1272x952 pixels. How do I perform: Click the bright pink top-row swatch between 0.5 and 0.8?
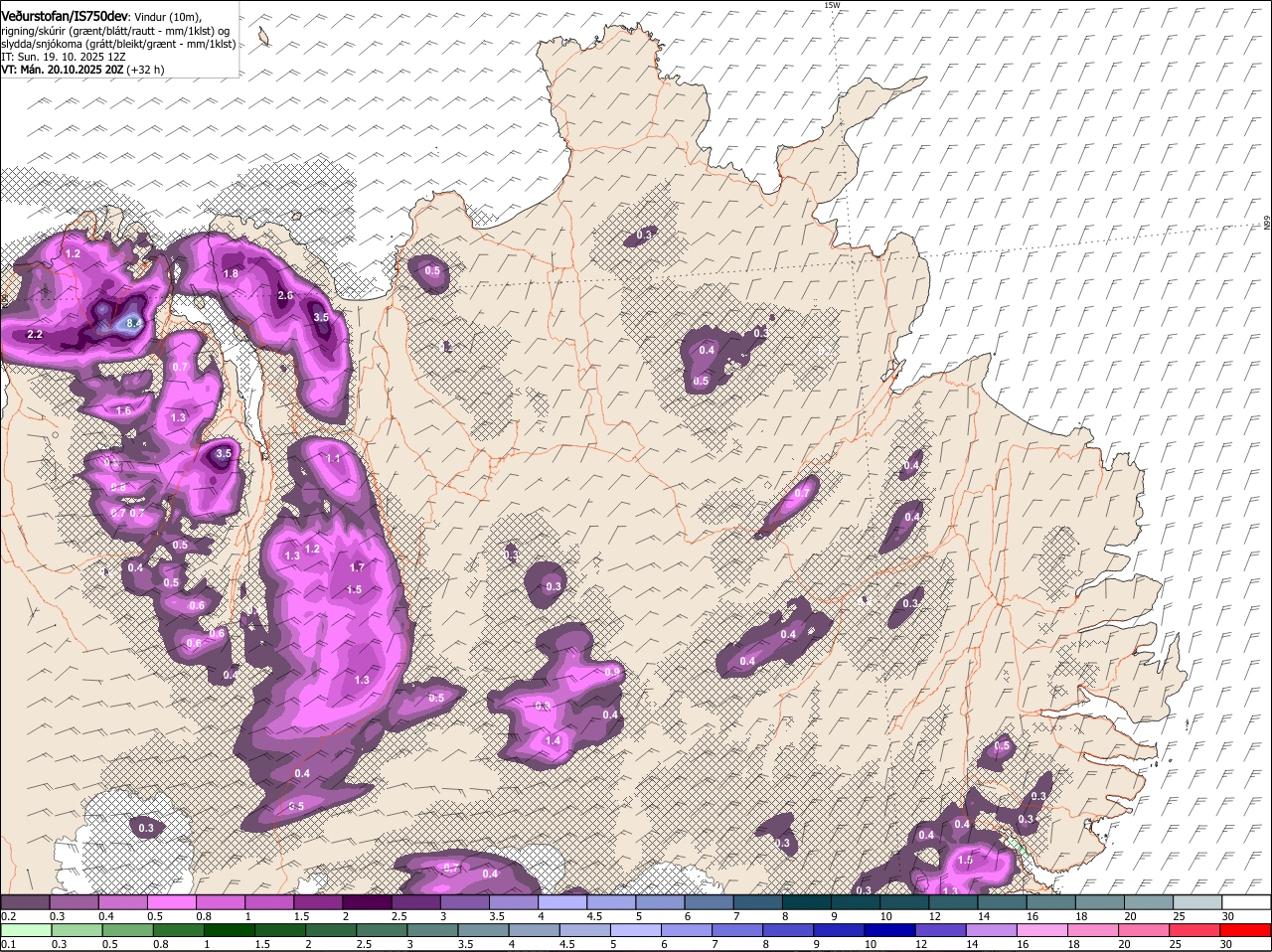[172, 901]
